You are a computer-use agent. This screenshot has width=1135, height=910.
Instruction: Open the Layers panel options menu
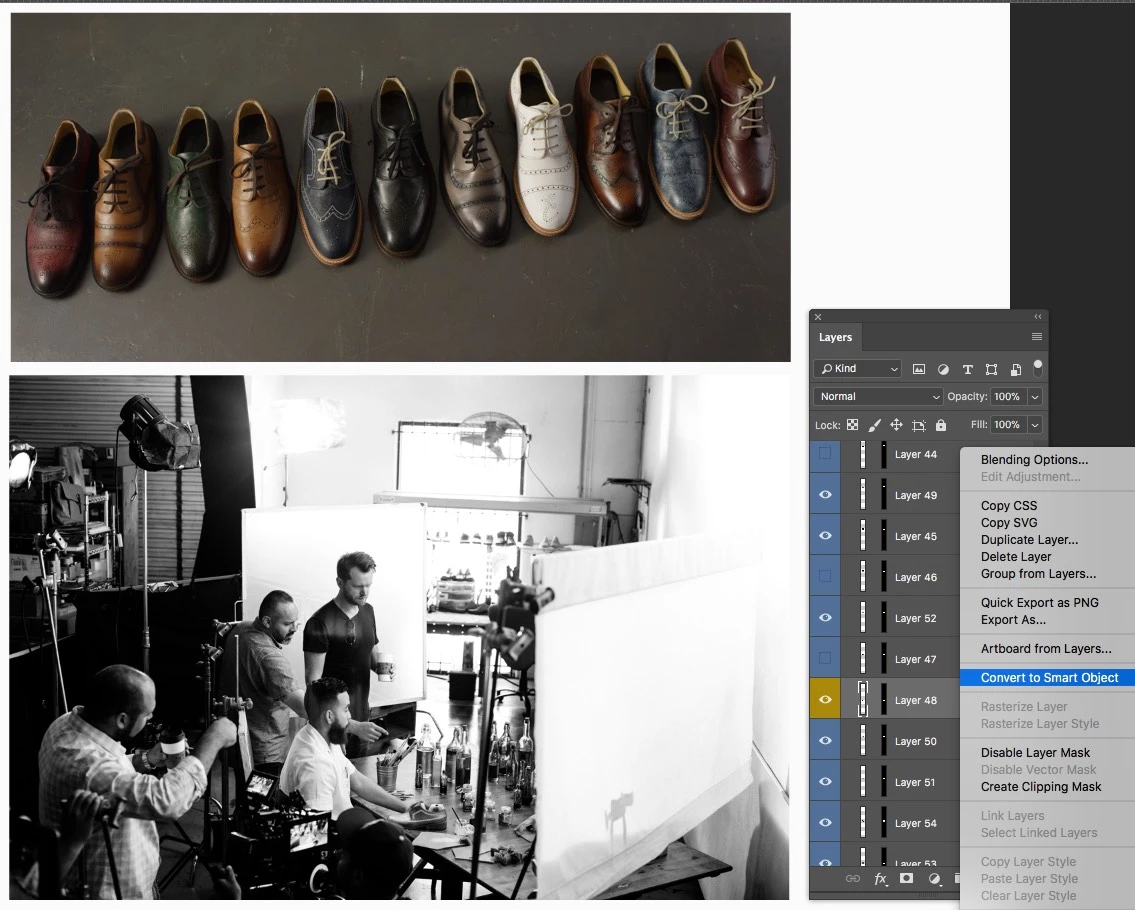point(1037,337)
